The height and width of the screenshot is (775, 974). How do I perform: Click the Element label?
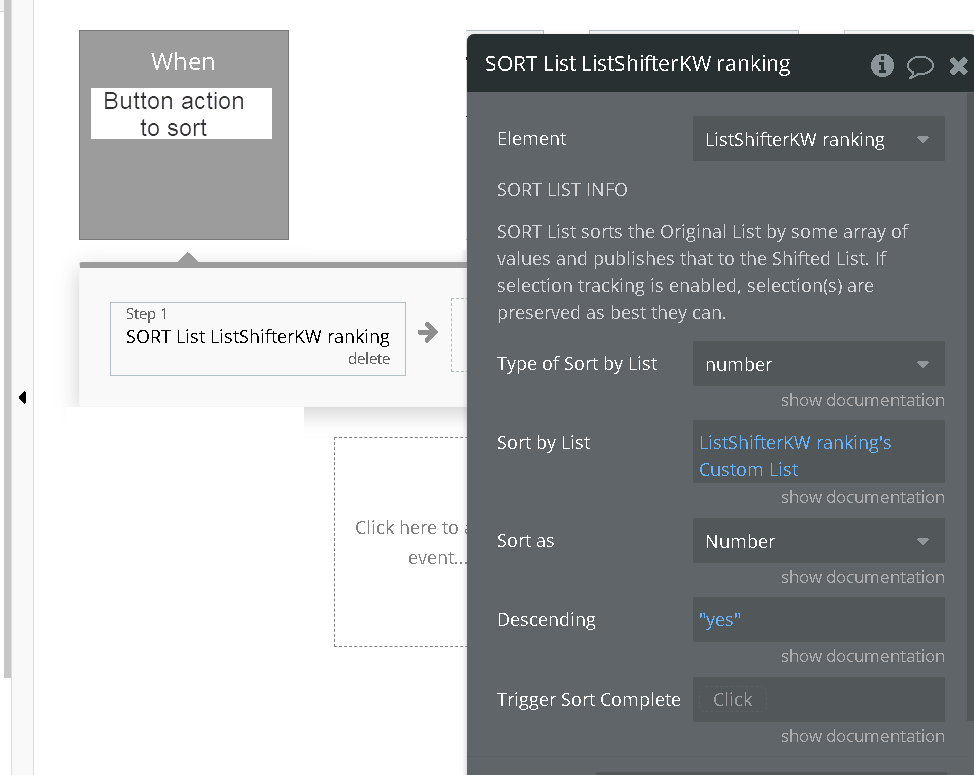531,138
